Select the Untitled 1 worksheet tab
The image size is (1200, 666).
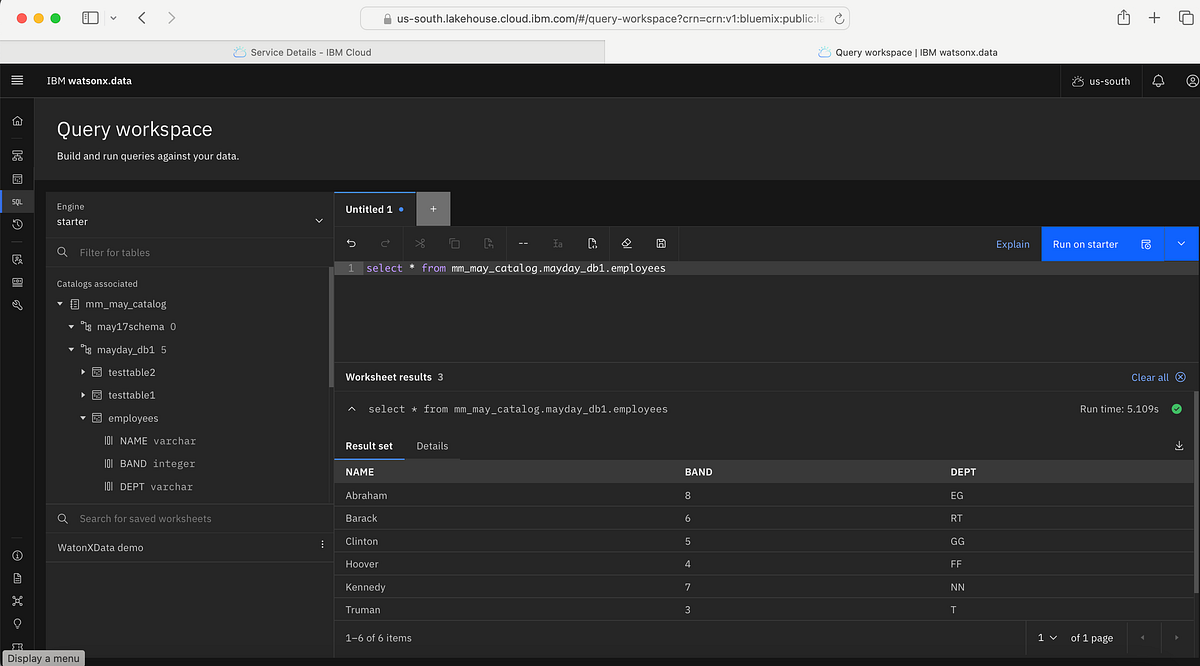click(367, 209)
